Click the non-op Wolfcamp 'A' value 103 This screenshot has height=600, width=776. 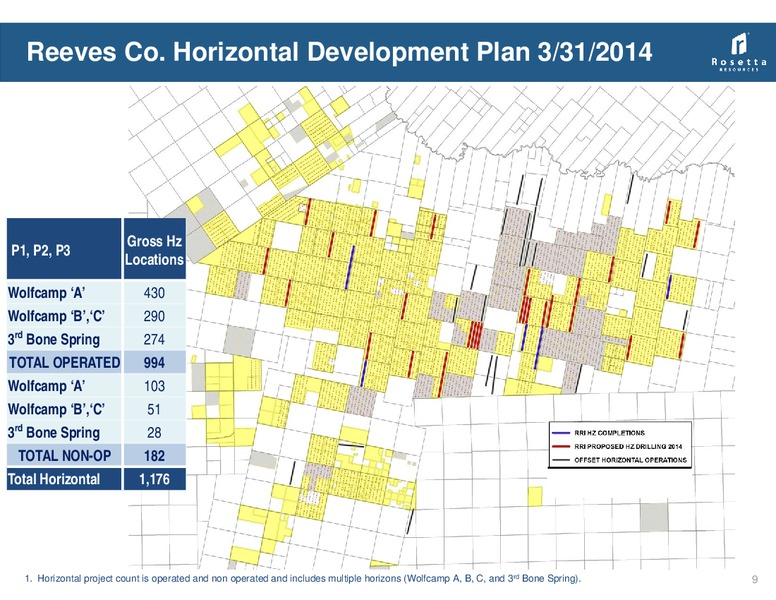click(x=154, y=386)
